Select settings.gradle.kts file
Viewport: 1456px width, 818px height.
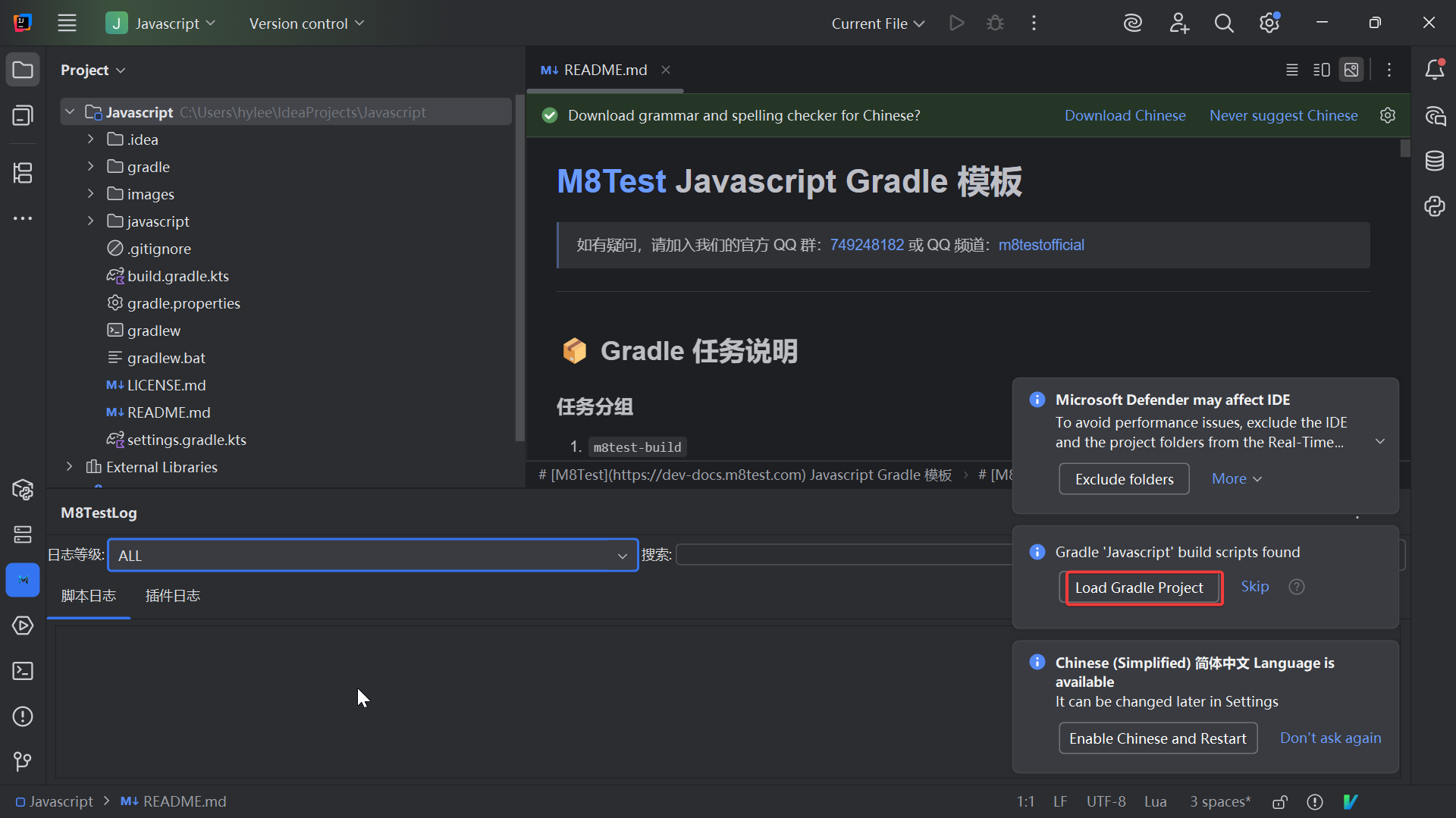(187, 440)
